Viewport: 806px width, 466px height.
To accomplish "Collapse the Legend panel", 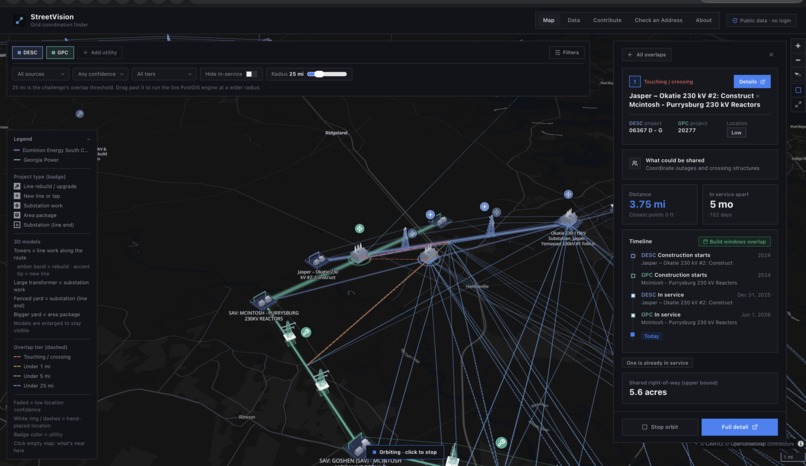I will tap(88, 139).
